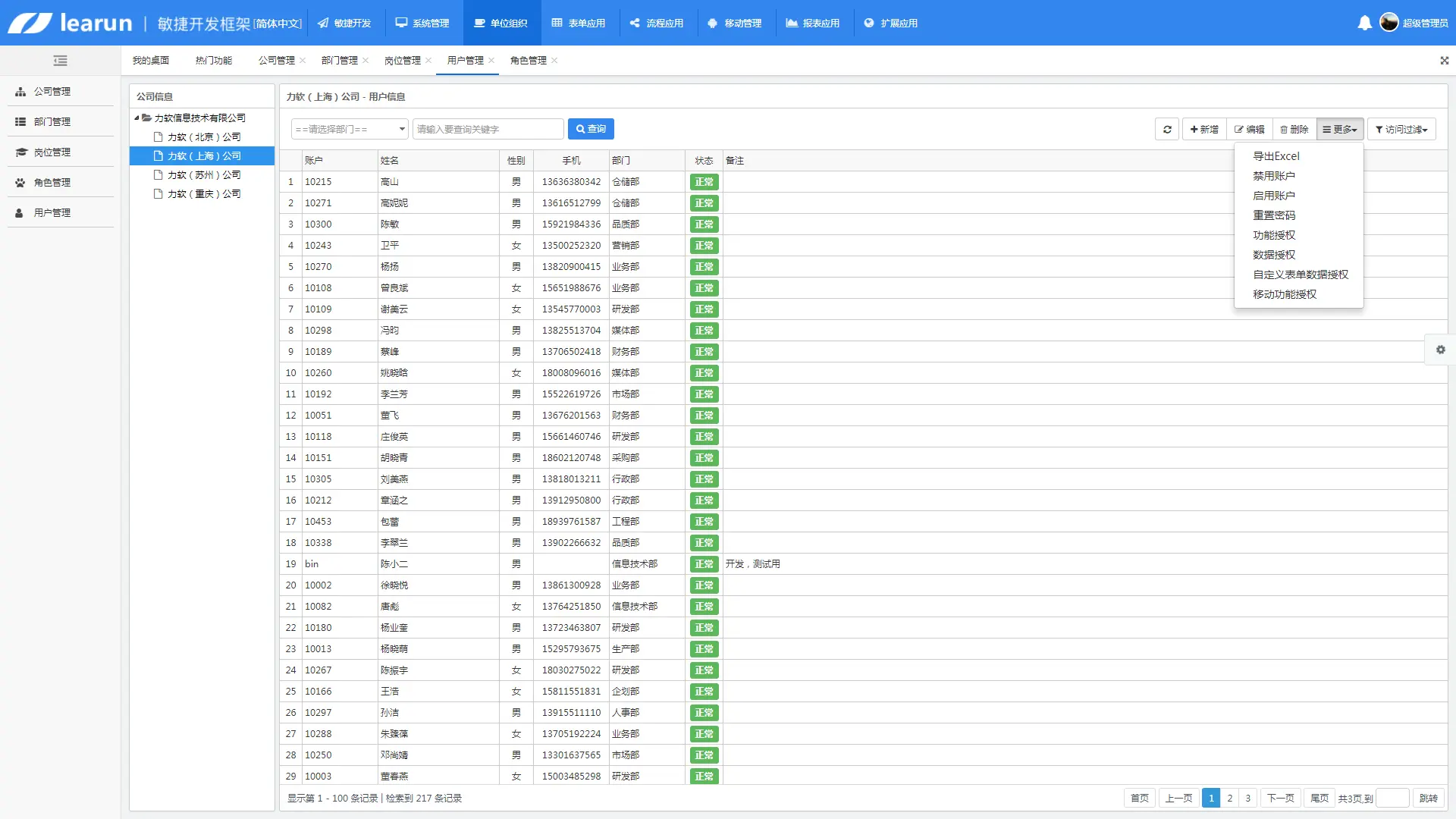1456x819 pixels.
Task: Select 力软（北京）公司 in tree
Action: [x=203, y=137]
